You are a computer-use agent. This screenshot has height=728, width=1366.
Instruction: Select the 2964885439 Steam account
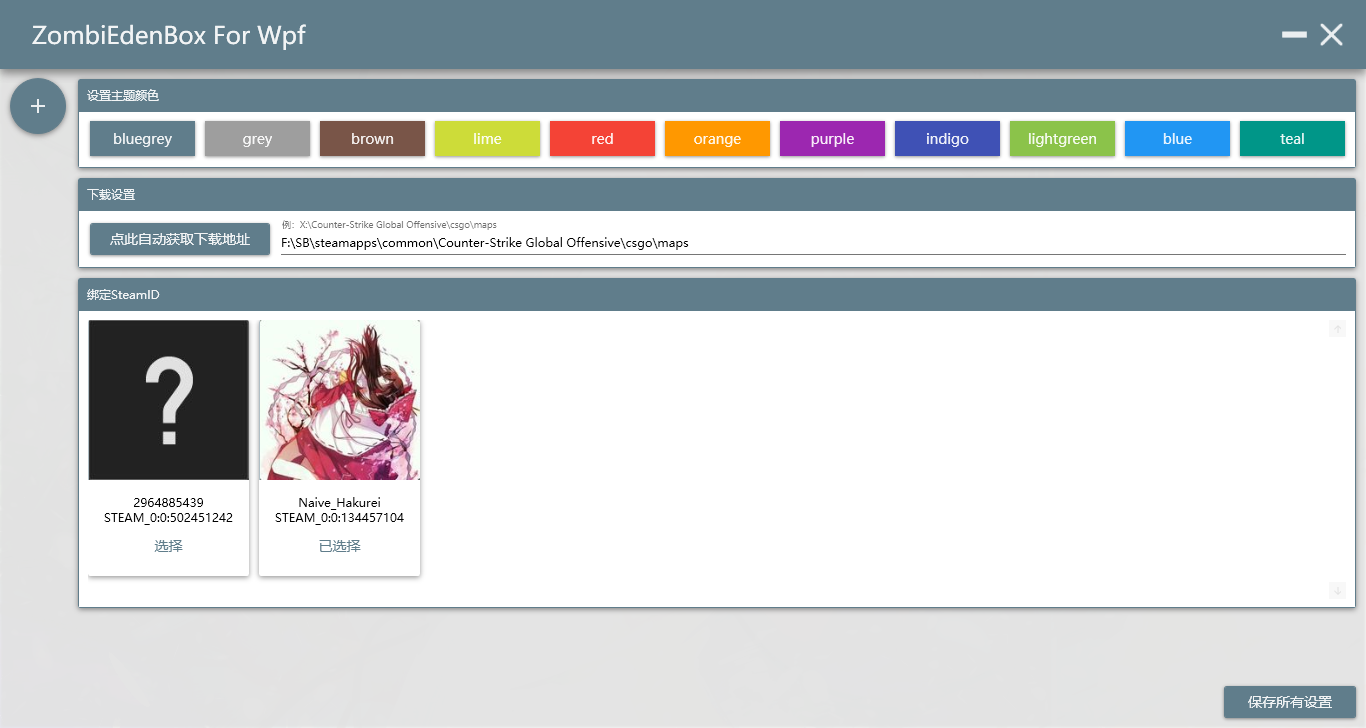[x=168, y=546]
